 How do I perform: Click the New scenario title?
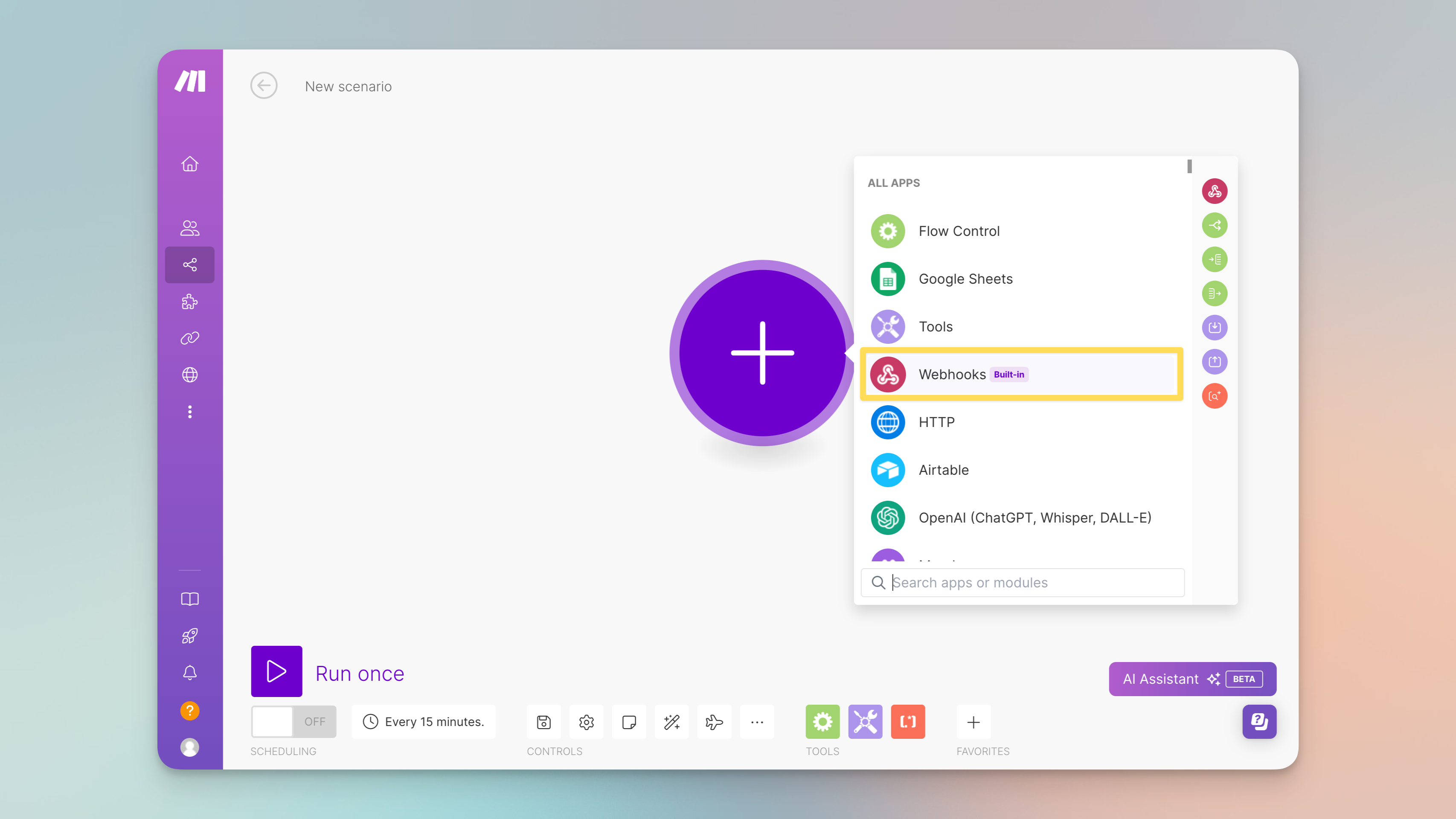point(348,87)
